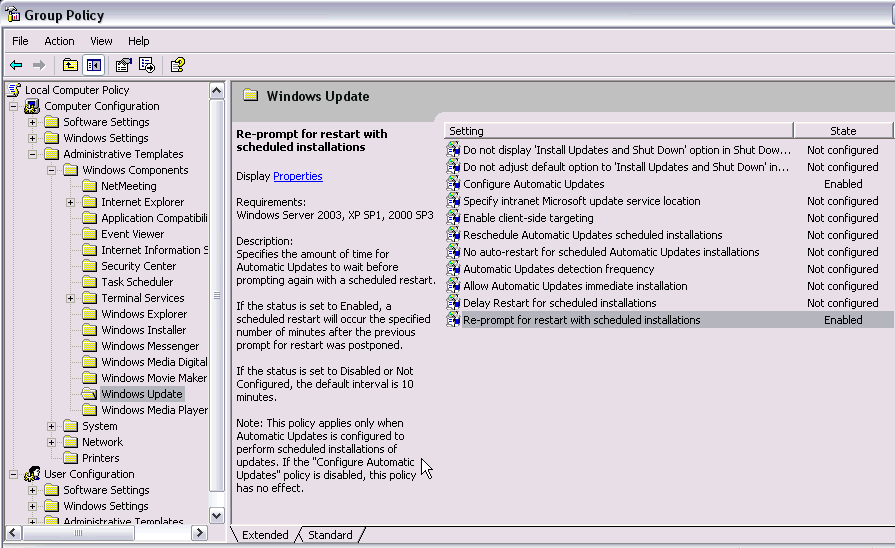
Task: Select the Computer Configuration node icon
Action: [x=32, y=106]
